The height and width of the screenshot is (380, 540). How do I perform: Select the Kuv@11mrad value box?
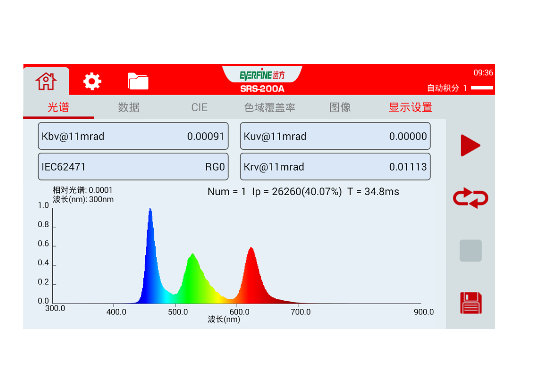(335, 136)
